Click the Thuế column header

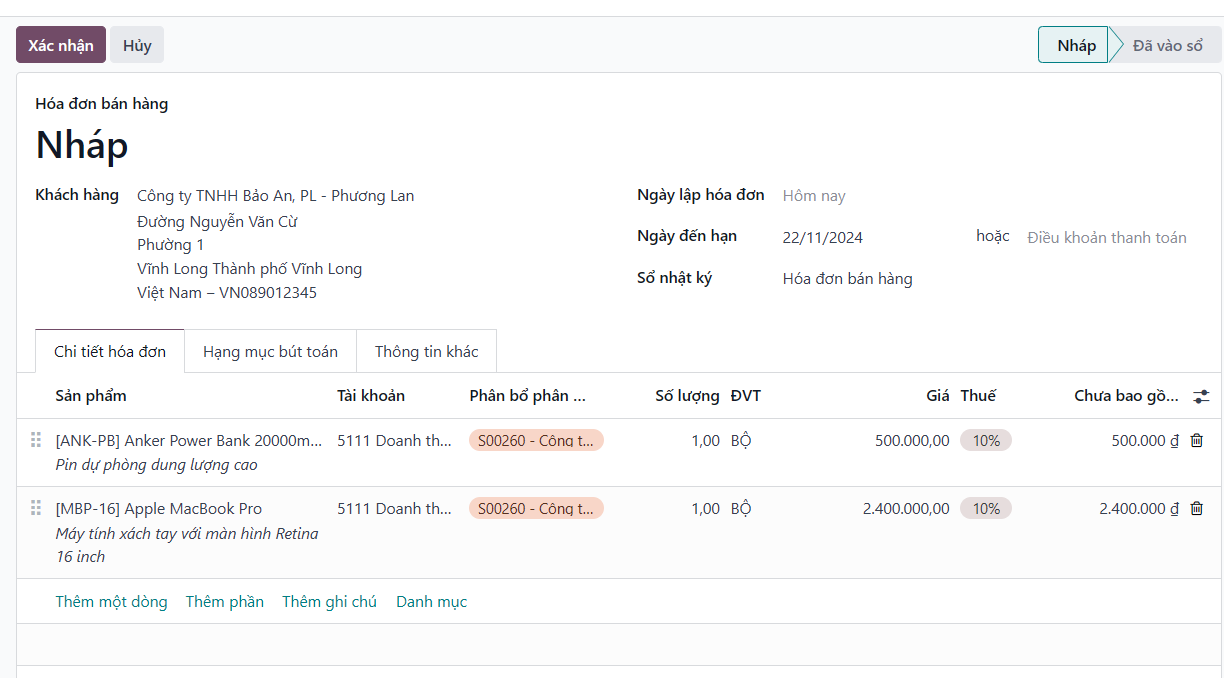click(978, 395)
